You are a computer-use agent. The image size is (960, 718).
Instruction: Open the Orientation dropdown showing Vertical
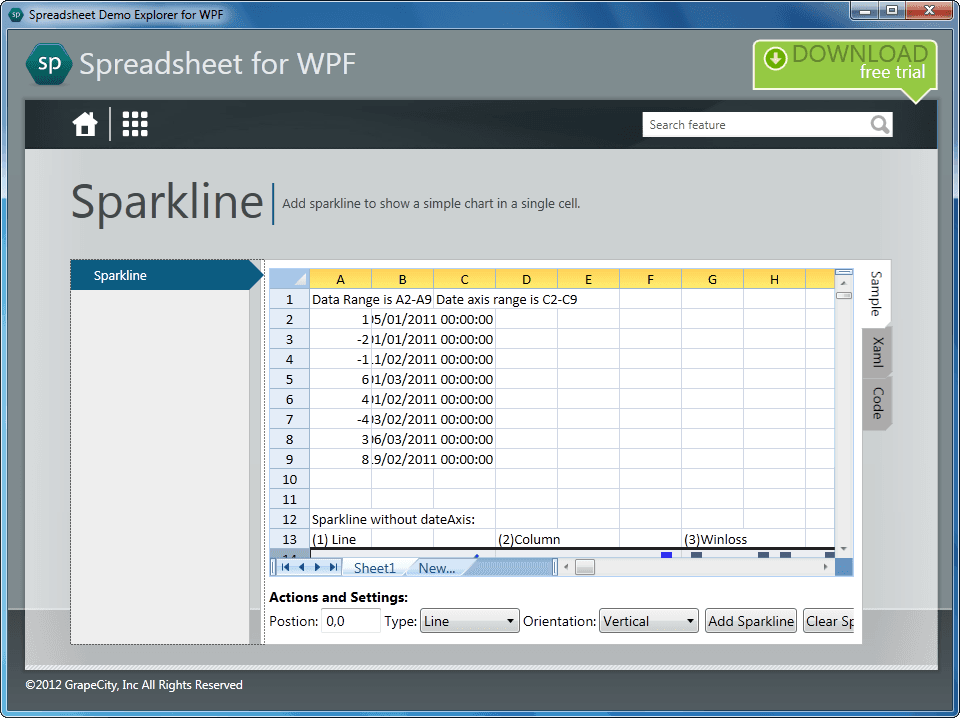pyautogui.click(x=648, y=621)
